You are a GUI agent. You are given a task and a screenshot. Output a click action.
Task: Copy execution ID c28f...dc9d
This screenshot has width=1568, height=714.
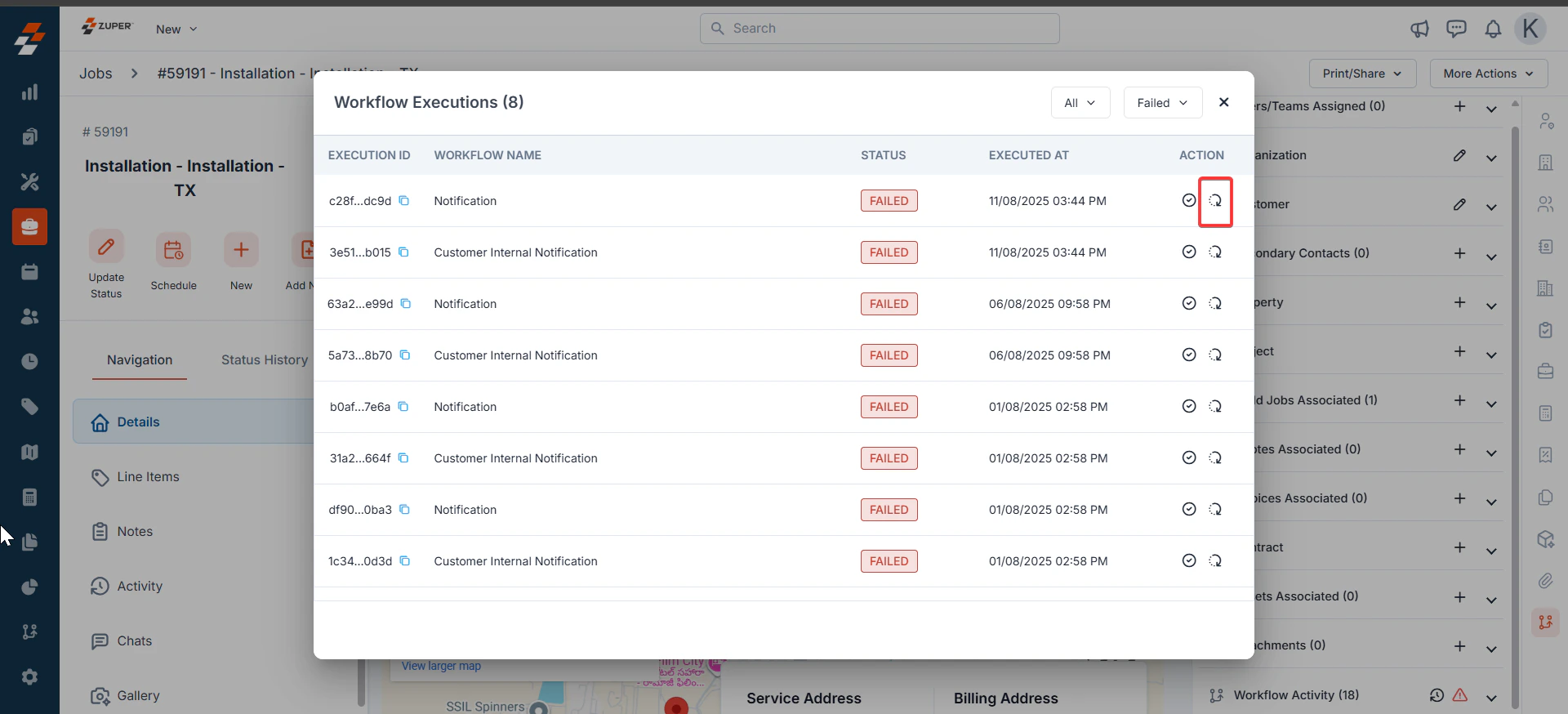click(x=403, y=201)
